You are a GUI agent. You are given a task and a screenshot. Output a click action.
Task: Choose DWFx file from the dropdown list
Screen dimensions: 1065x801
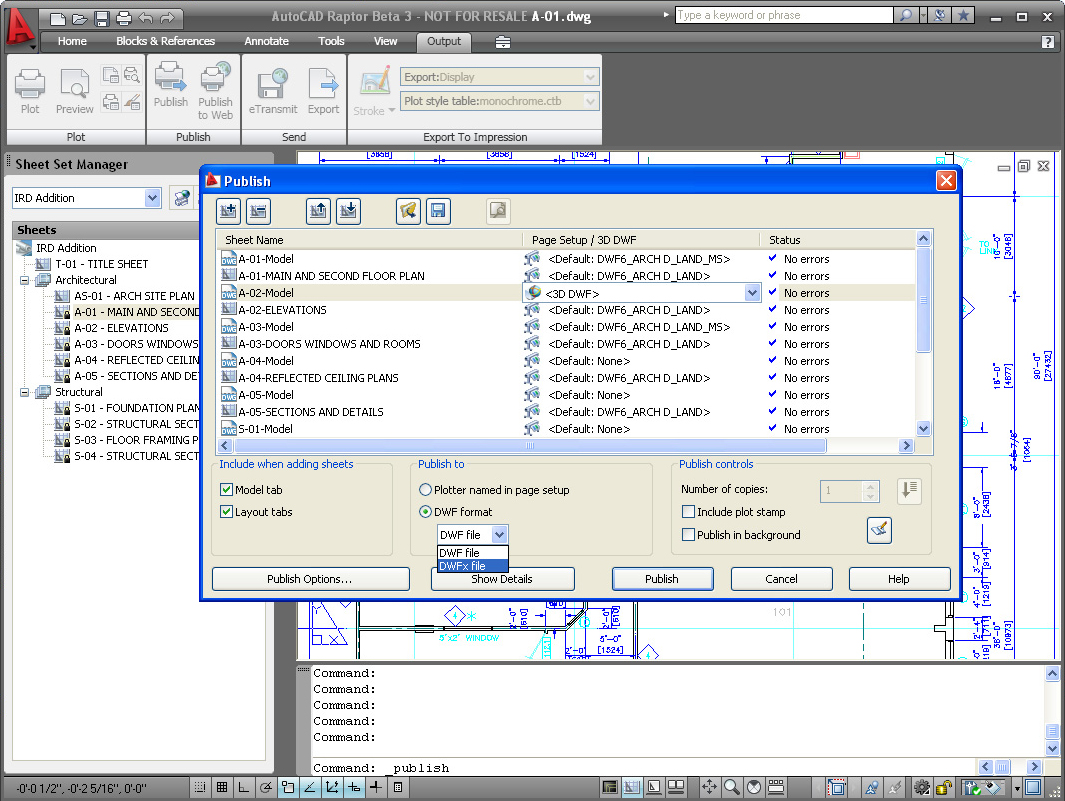pos(473,566)
